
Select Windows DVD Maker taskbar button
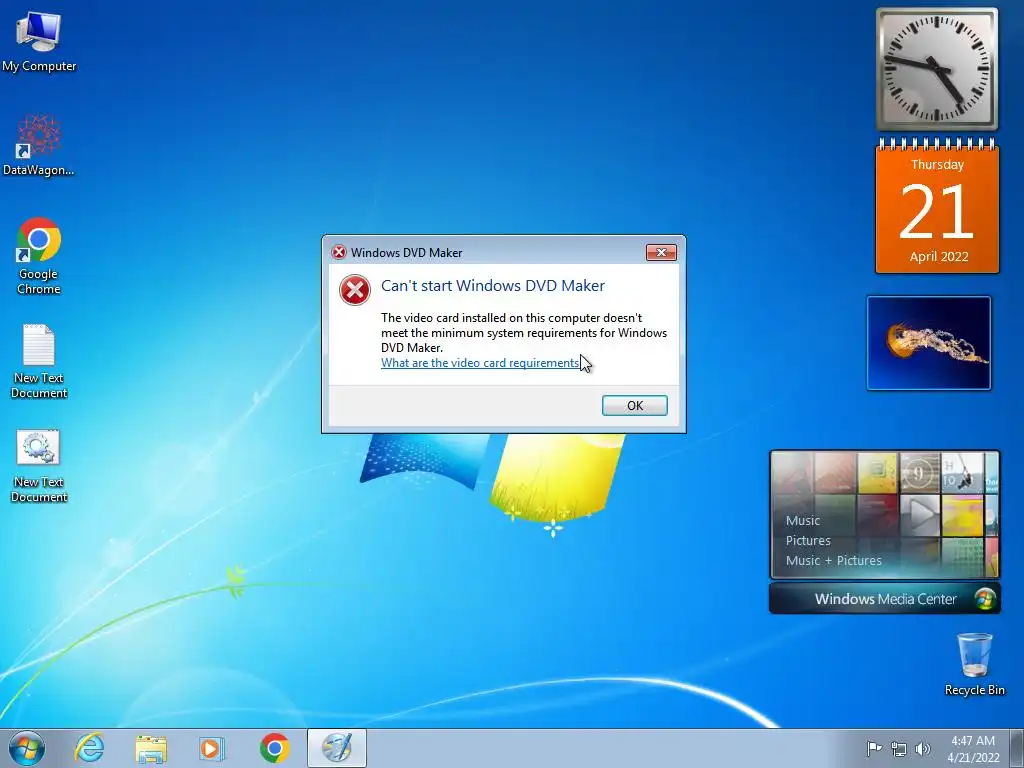[x=337, y=748]
